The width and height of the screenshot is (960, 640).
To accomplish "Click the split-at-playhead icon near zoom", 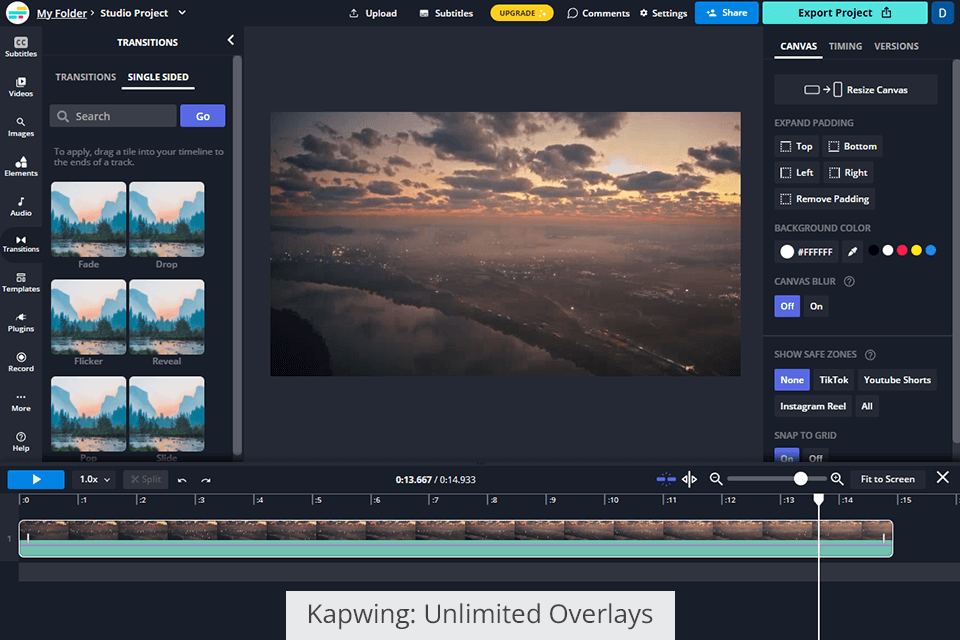I will pyautogui.click(x=689, y=479).
